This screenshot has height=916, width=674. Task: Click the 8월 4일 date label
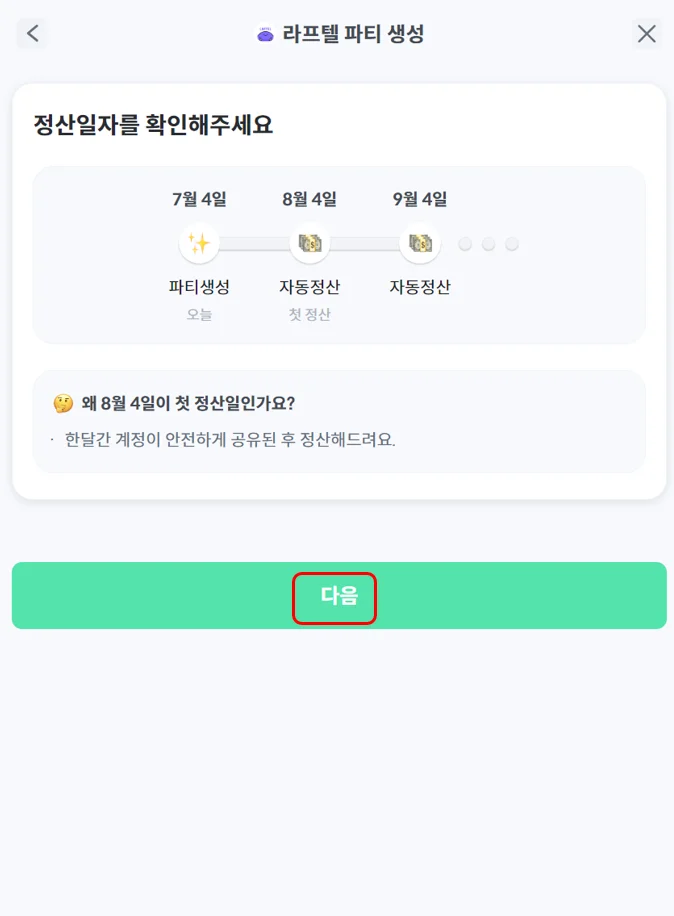309,199
